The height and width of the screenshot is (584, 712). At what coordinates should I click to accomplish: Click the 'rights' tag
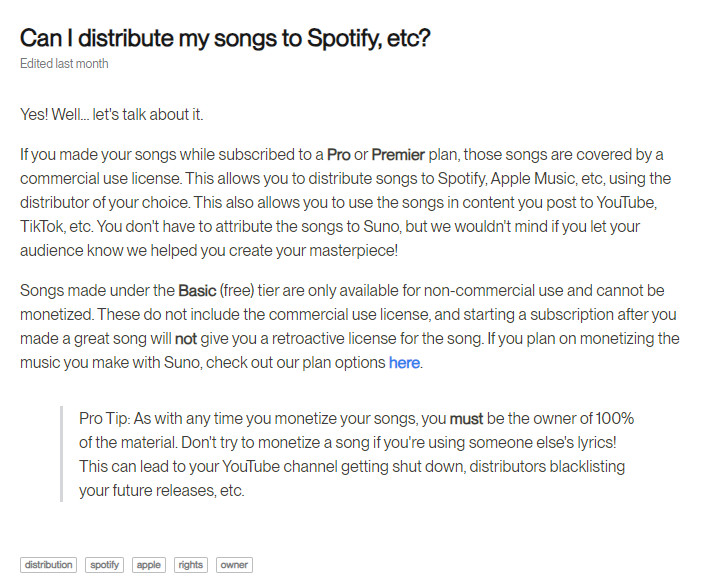click(190, 565)
